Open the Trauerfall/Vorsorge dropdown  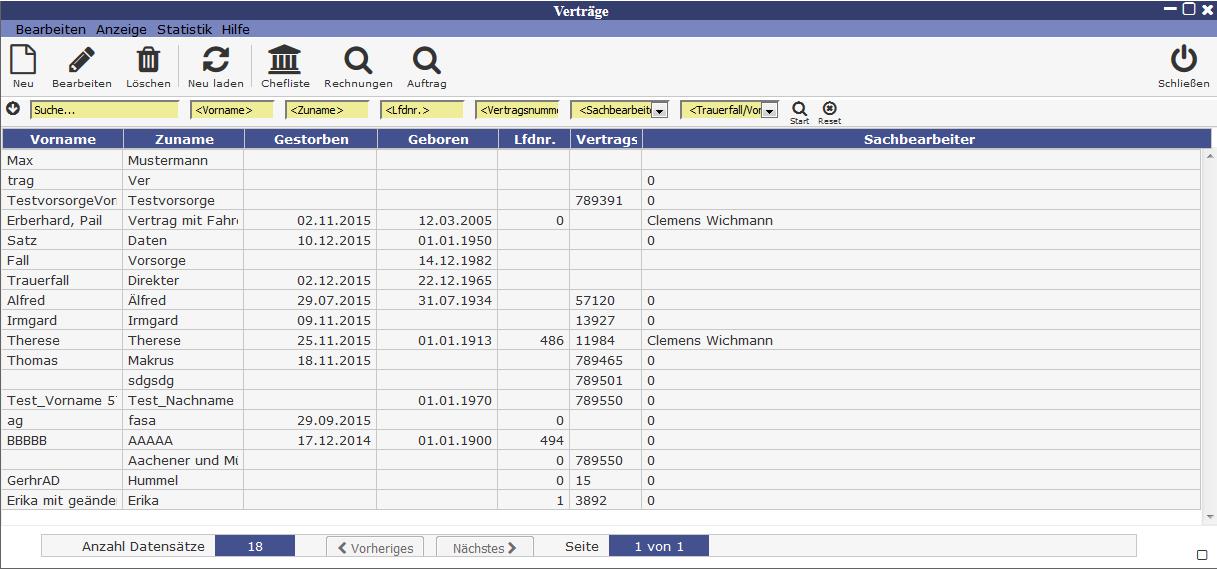pyautogui.click(x=769, y=111)
